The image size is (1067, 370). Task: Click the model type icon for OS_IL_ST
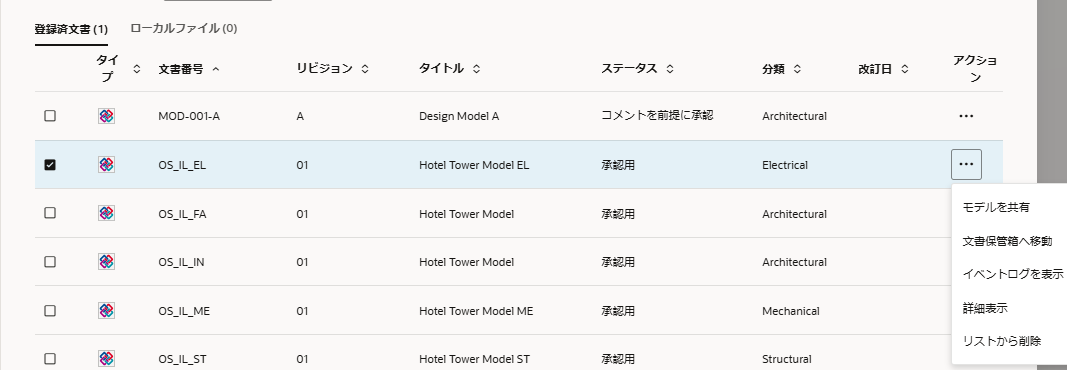click(x=106, y=358)
